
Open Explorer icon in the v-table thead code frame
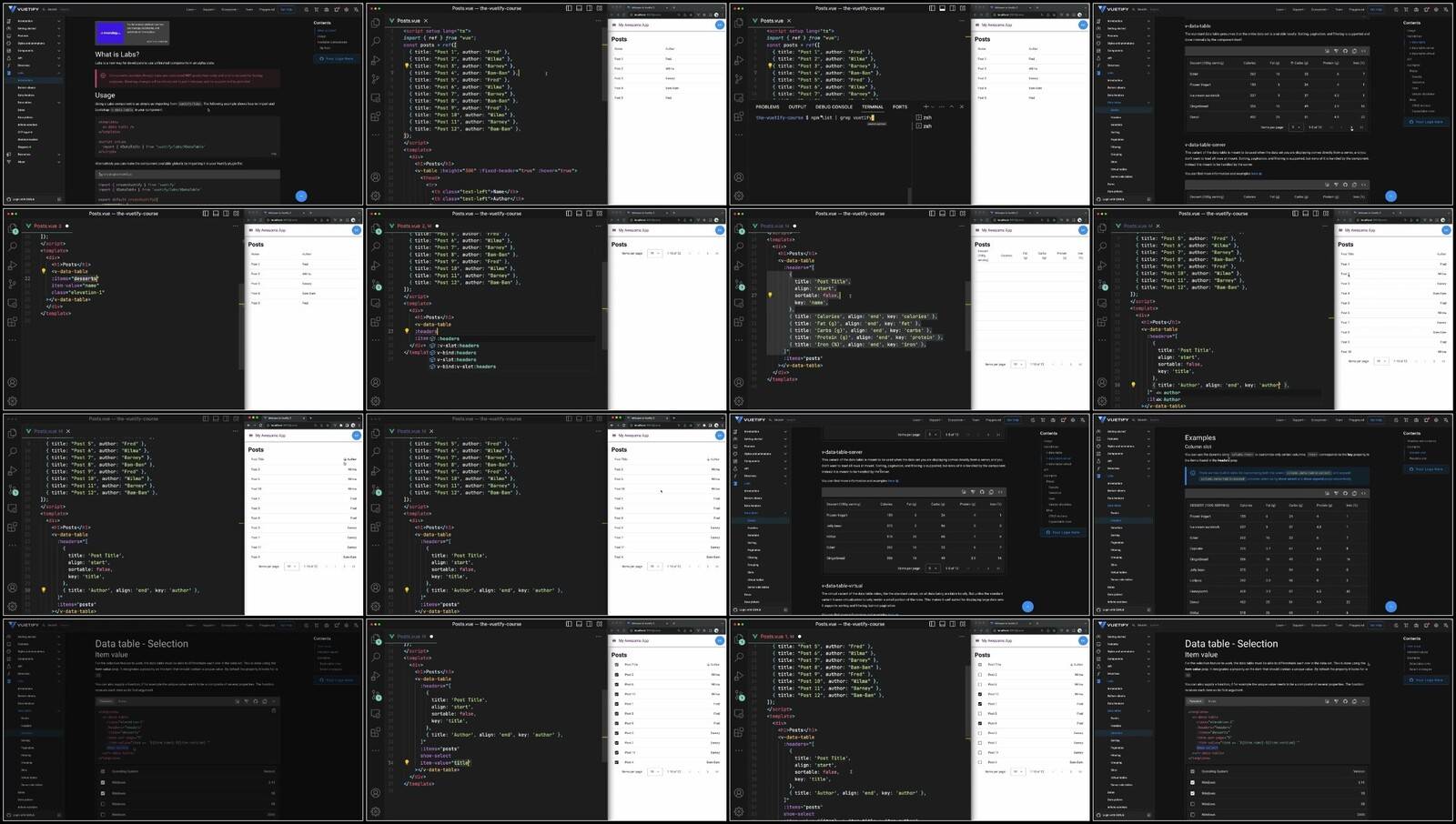point(375,23)
